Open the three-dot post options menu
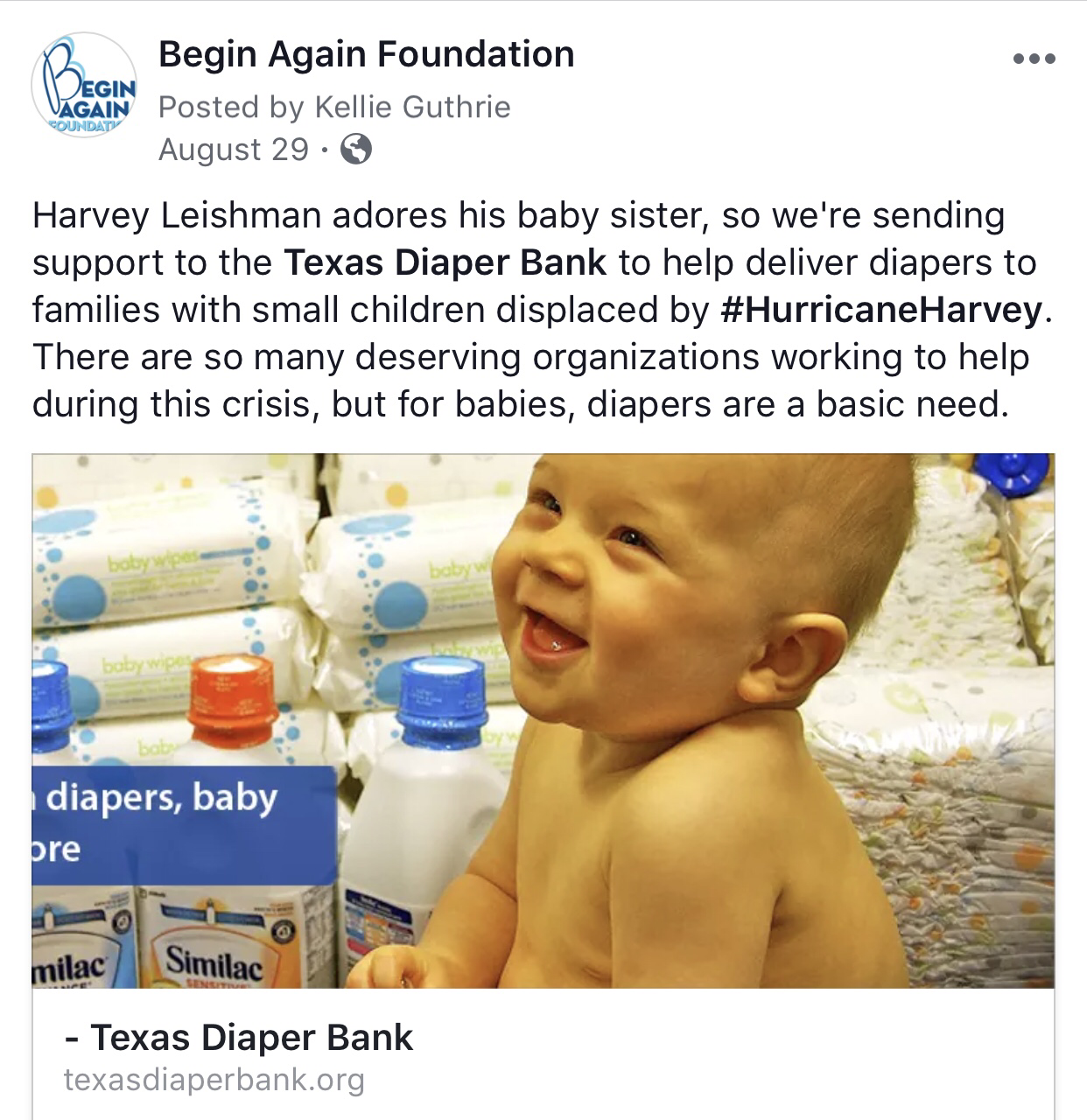The width and height of the screenshot is (1087, 1120). tap(1034, 59)
